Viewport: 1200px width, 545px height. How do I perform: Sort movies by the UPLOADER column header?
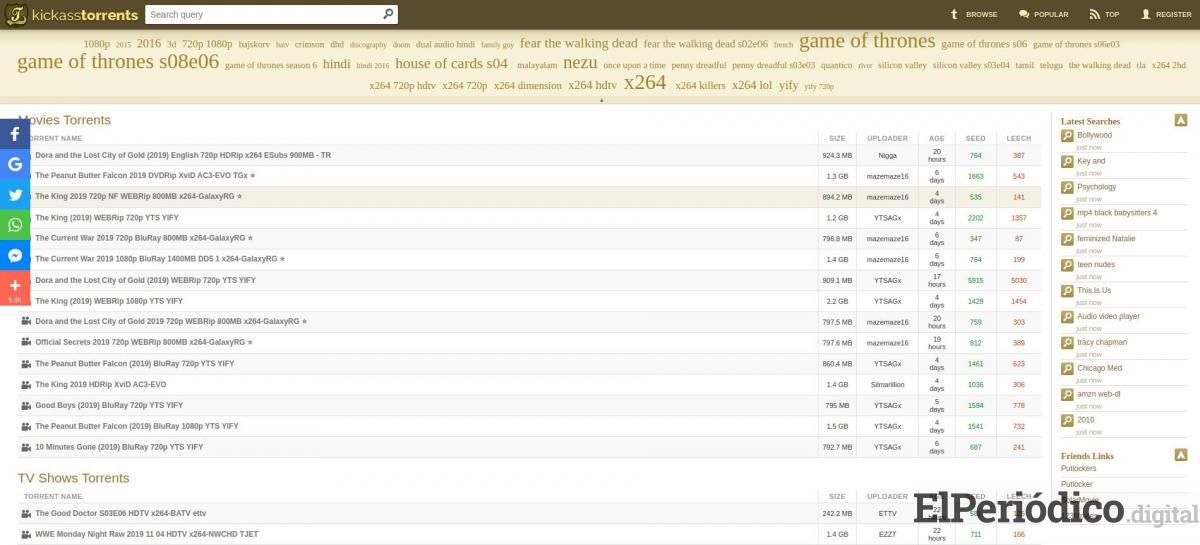tap(887, 138)
